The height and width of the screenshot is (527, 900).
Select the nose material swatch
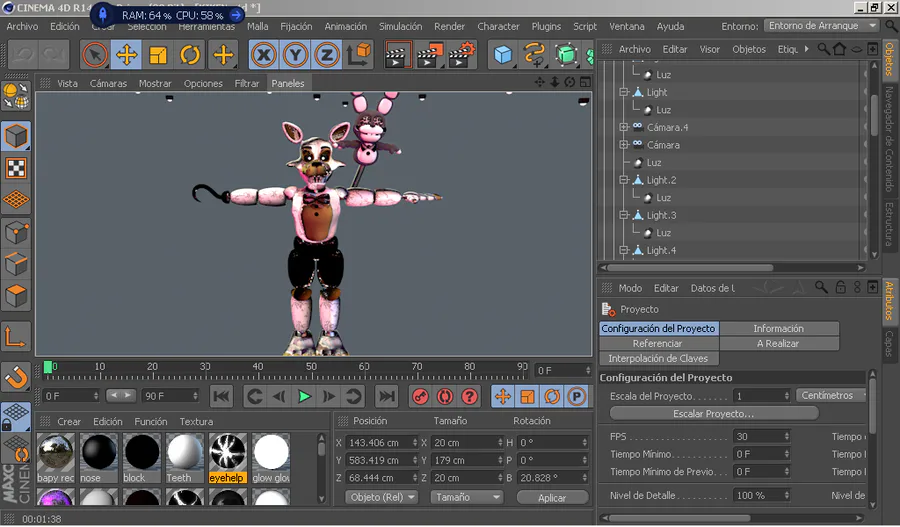(99, 458)
